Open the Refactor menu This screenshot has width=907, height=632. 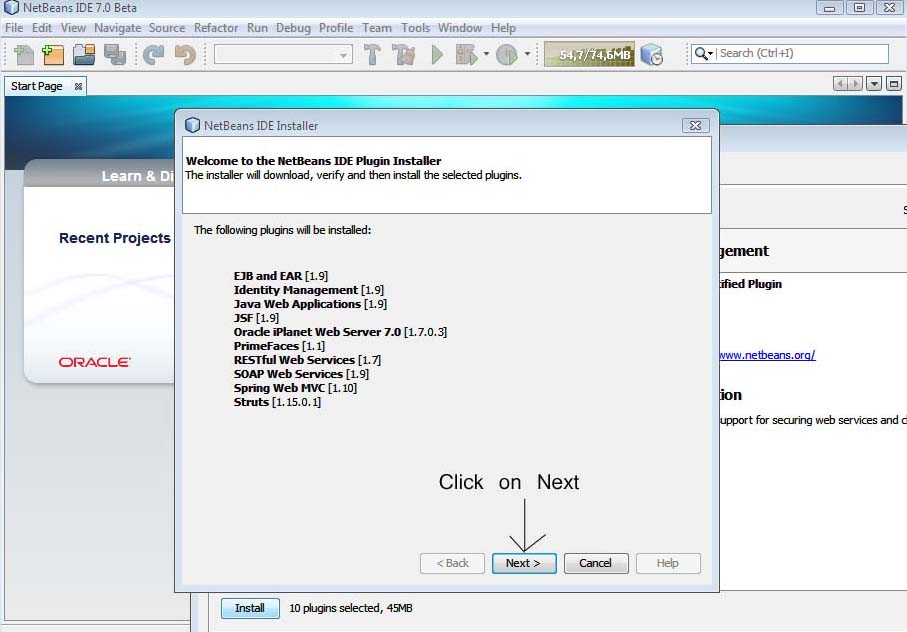pos(216,28)
